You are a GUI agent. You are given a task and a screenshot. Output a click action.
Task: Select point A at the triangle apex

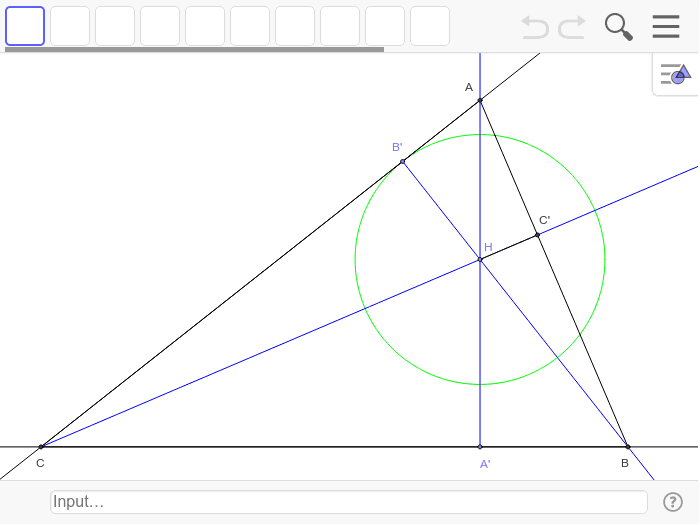click(480, 100)
